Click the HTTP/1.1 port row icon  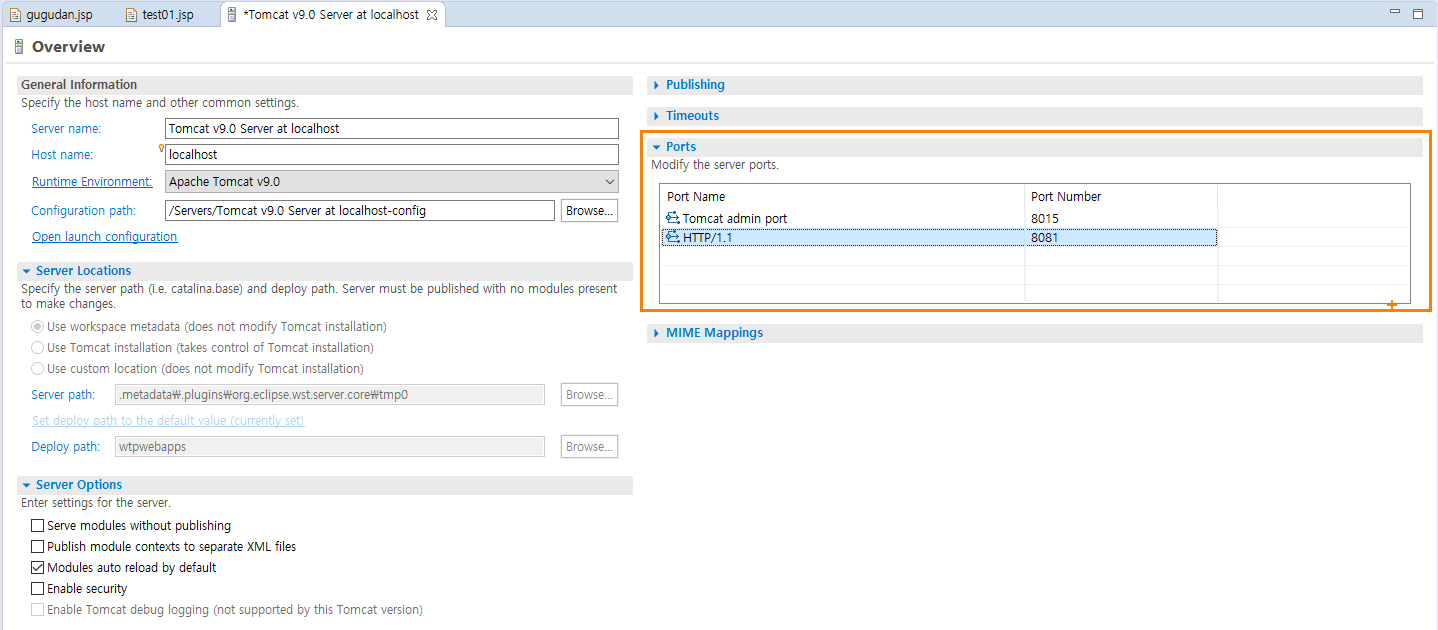click(673, 237)
